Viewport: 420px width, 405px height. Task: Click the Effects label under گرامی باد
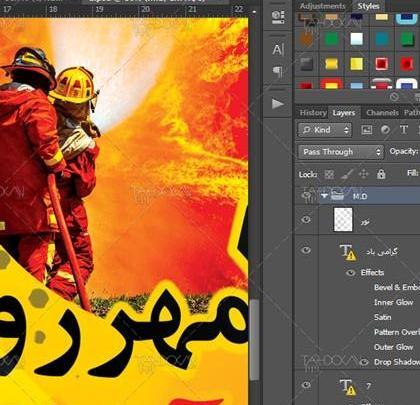(372, 273)
